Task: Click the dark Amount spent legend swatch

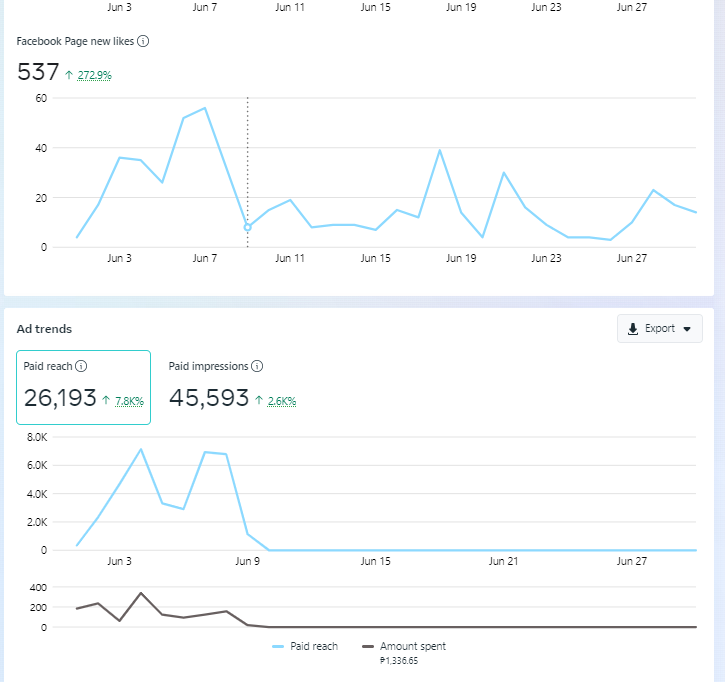Action: [x=368, y=647]
